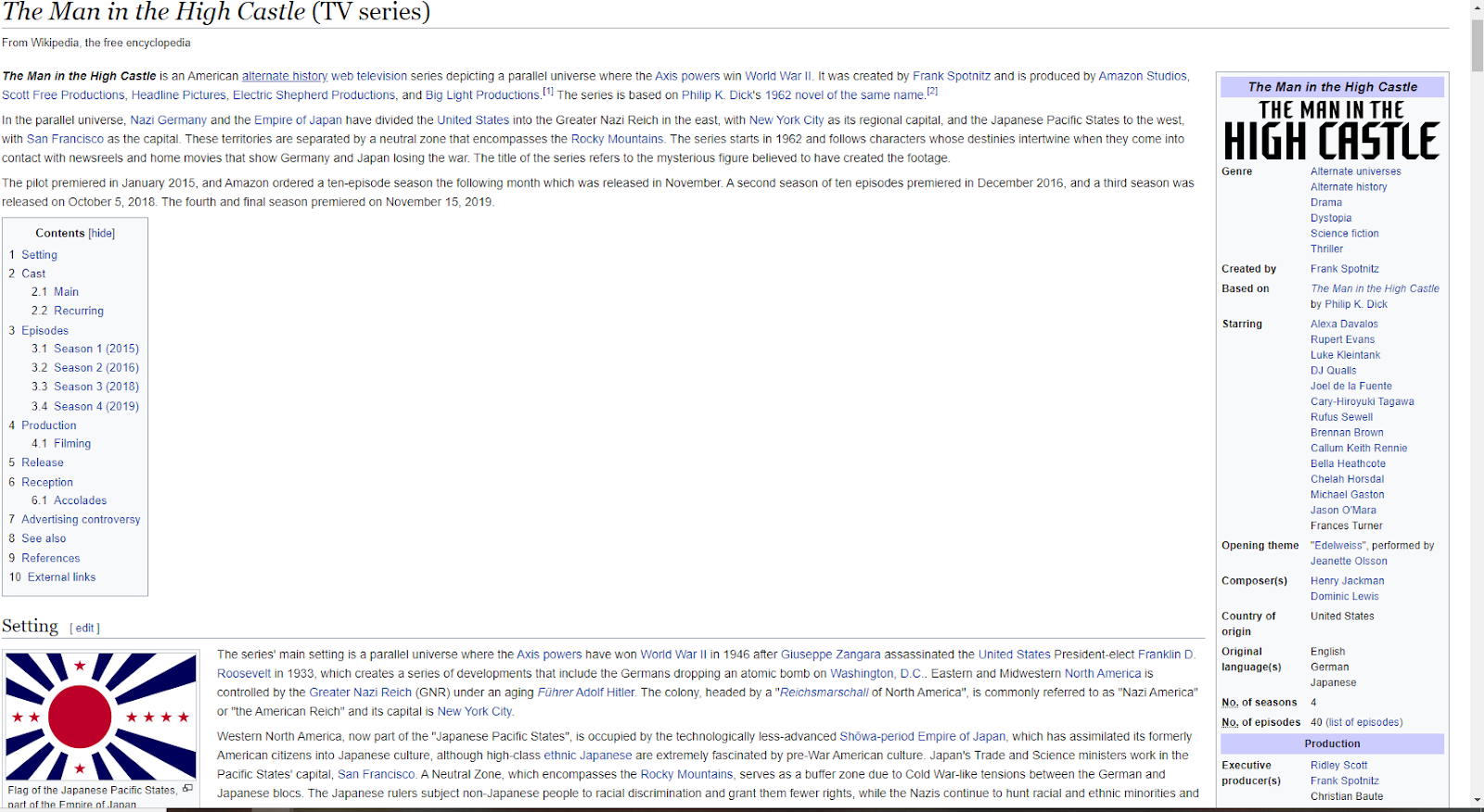The height and width of the screenshot is (812, 1484).
Task: Go to the Cast contents entry
Action: pyautogui.click(x=33, y=273)
